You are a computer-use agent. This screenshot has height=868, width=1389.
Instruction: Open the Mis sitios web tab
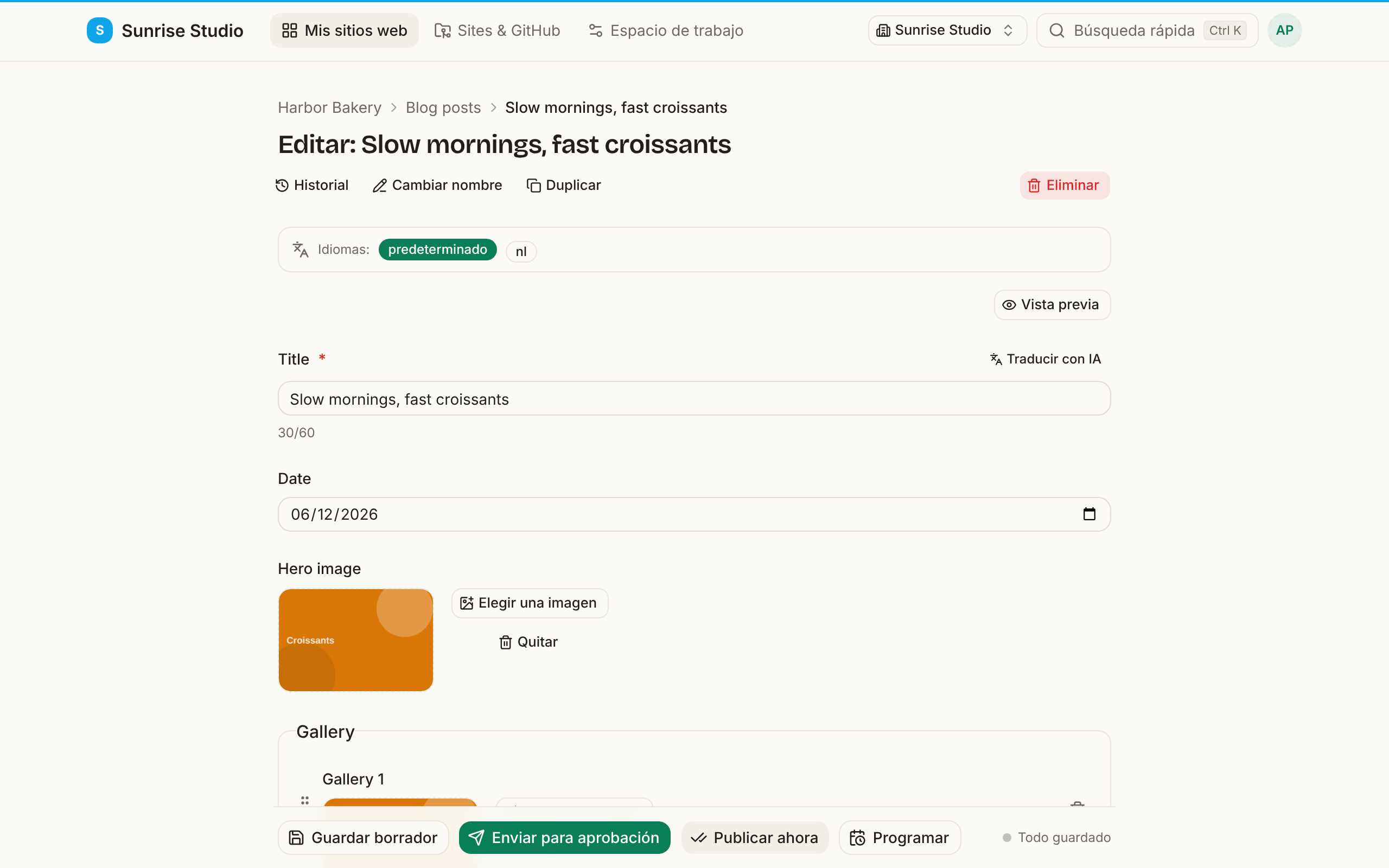click(345, 30)
